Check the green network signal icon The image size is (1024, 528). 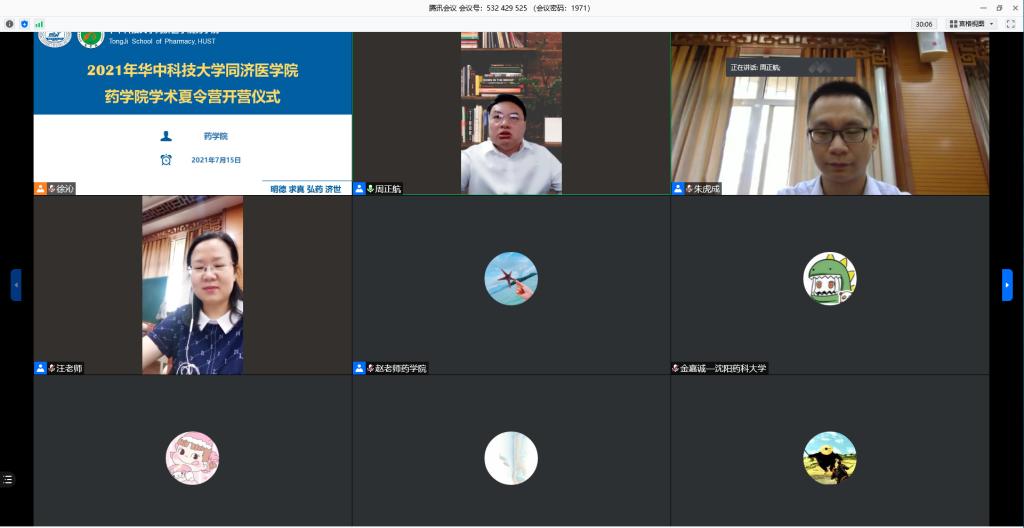point(39,23)
